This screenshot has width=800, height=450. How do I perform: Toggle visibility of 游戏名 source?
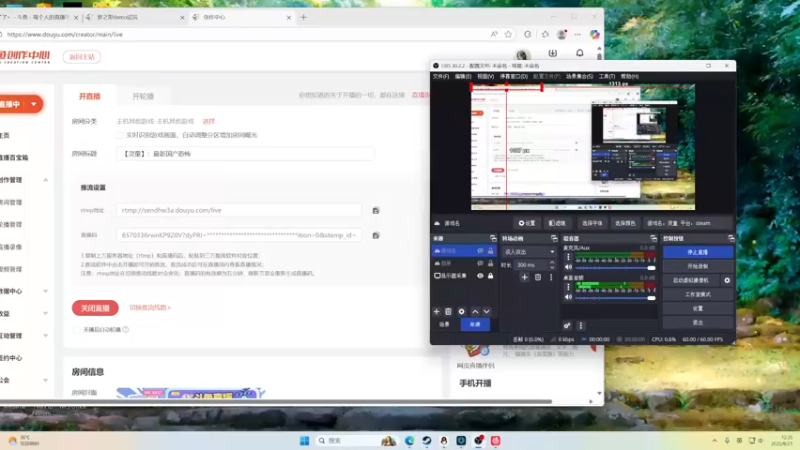(480, 251)
